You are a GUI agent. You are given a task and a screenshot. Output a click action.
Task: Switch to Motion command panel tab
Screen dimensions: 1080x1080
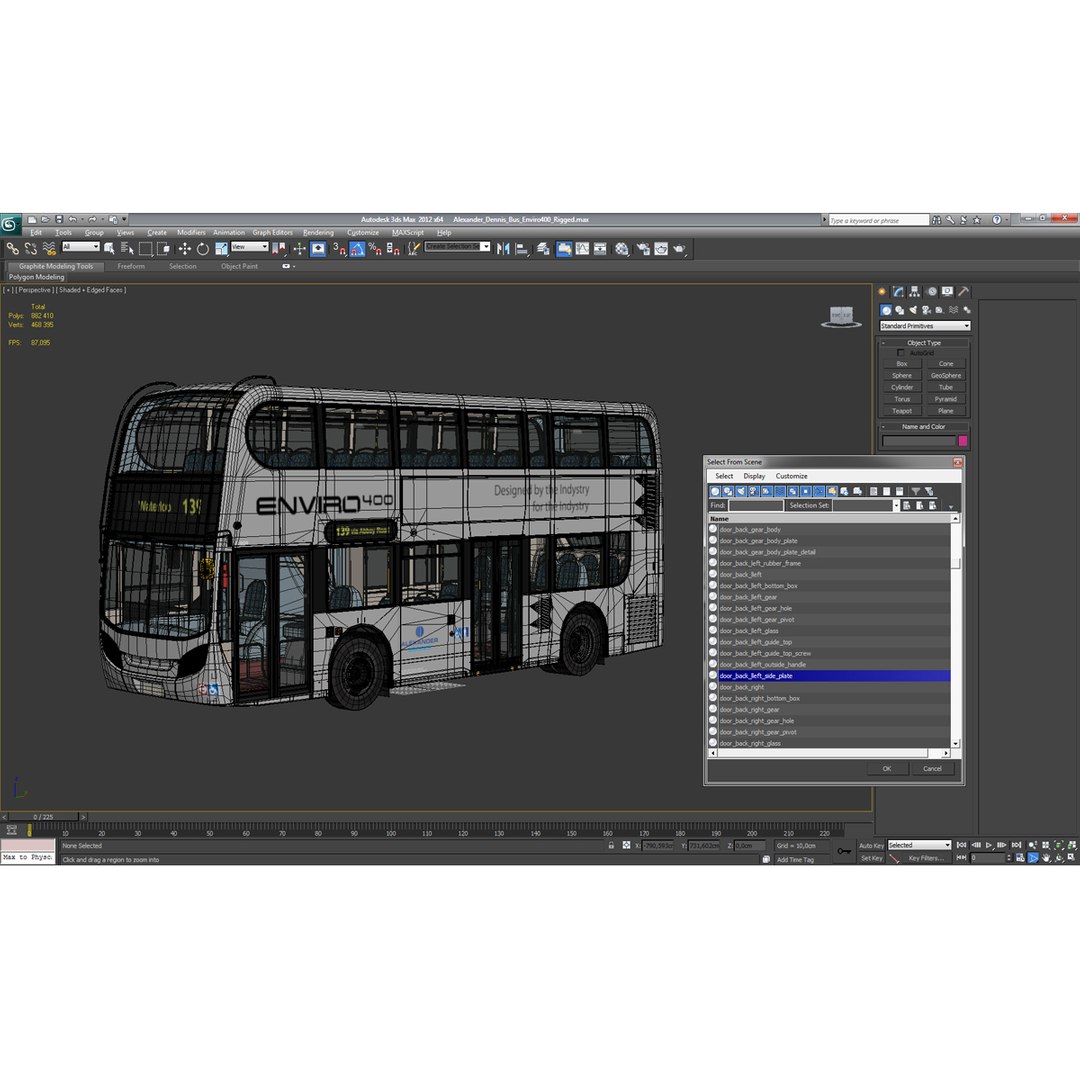[x=931, y=291]
